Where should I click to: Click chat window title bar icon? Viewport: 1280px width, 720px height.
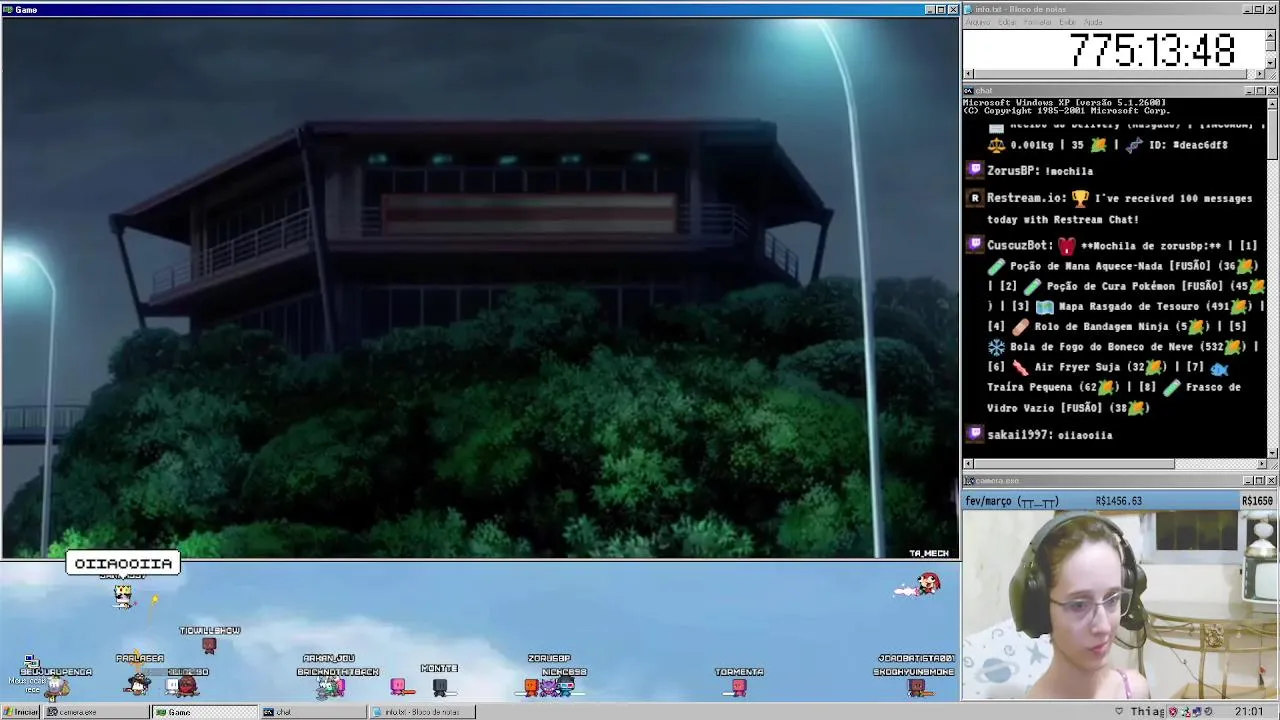[968, 91]
